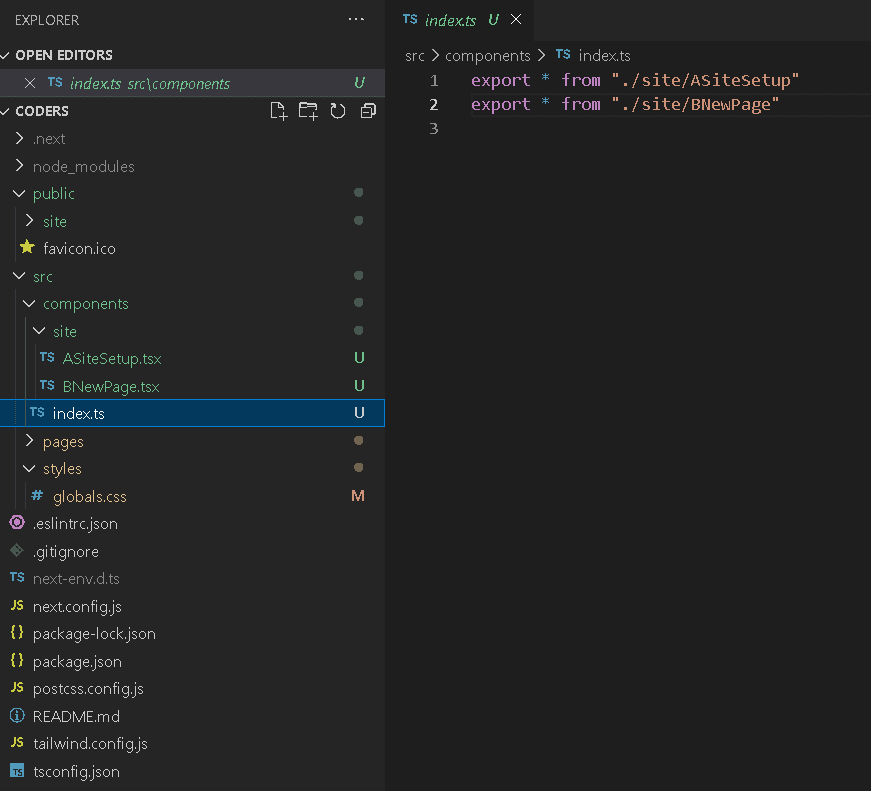This screenshot has height=791, width=871.
Task: Open ASiteSetup.tsx file
Action: [x=111, y=359]
